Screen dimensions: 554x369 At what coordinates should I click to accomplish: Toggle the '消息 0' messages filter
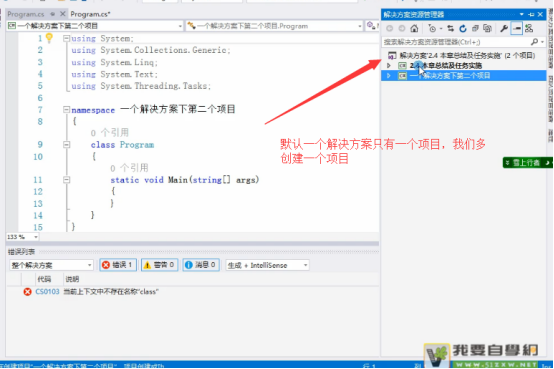tap(201, 265)
